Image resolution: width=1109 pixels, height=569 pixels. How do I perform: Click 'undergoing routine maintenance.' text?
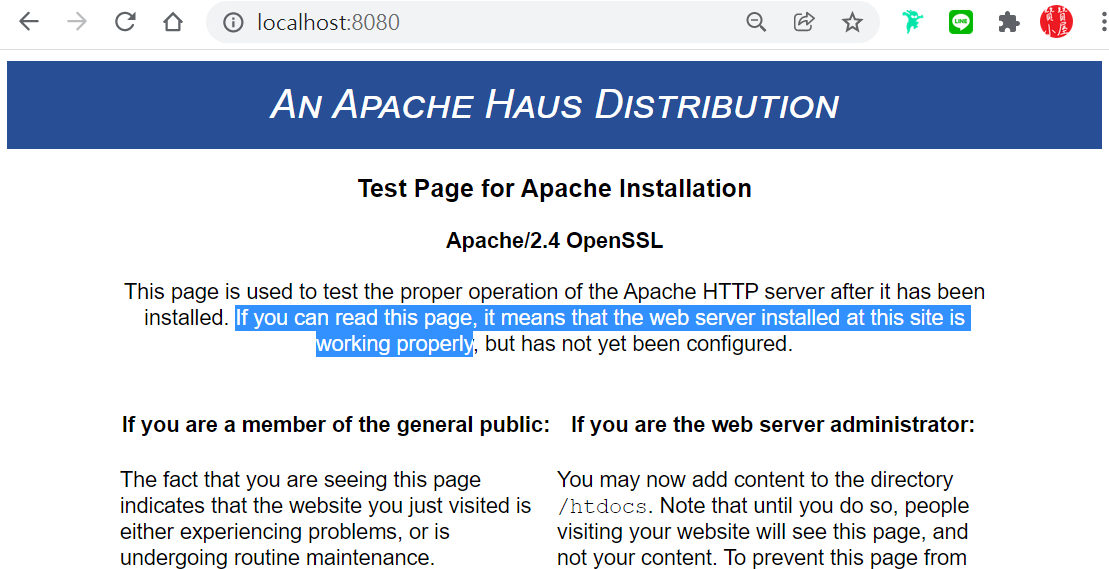(277, 557)
